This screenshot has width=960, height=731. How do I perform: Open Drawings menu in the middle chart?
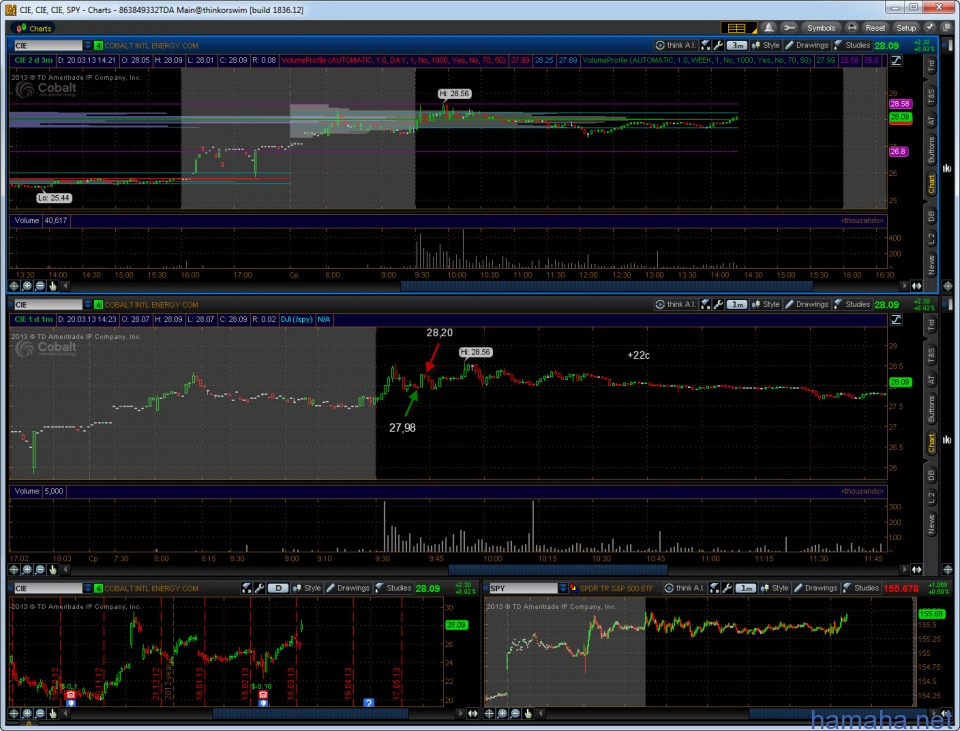[x=807, y=304]
